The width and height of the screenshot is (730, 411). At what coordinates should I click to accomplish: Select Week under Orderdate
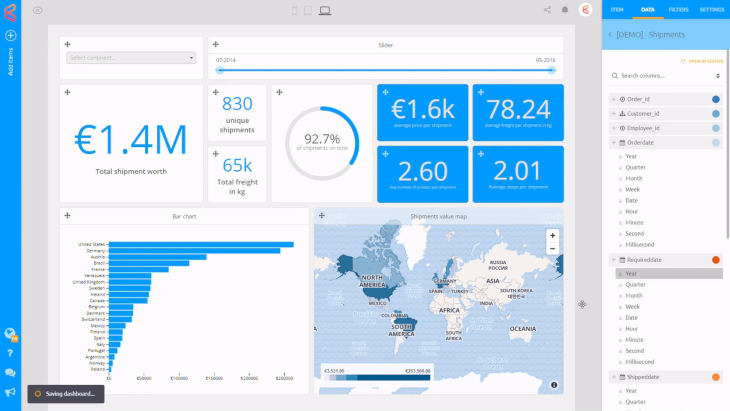[x=632, y=189]
